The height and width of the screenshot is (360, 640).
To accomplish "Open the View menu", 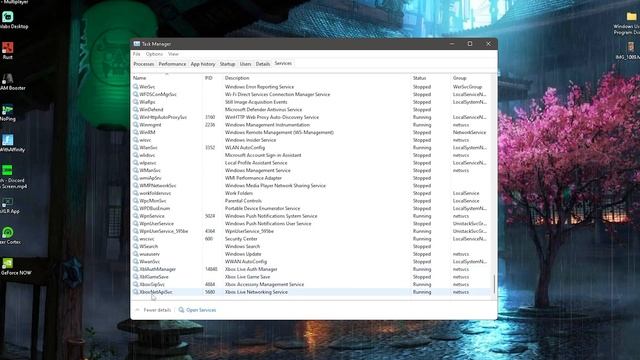I will coord(173,54).
